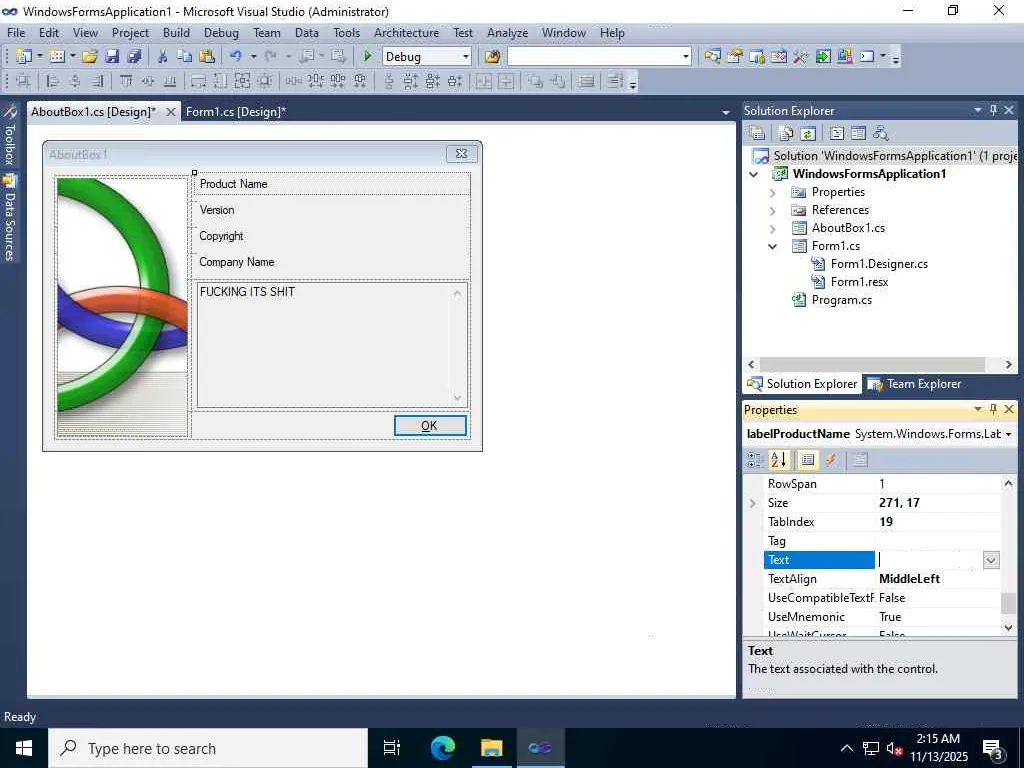
Task: Cut selection with the scissors icon
Action: (163, 57)
